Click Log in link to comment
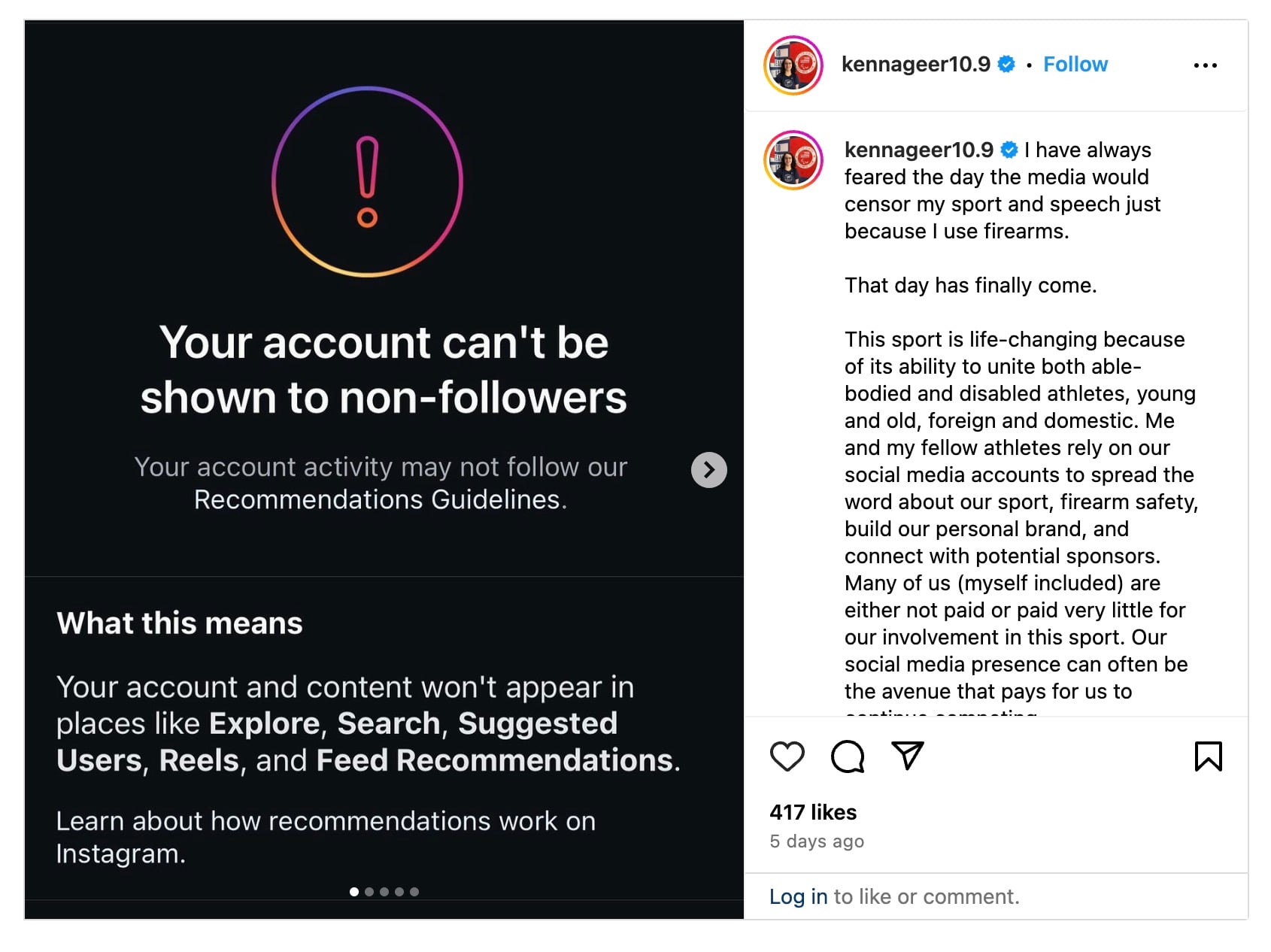This screenshot has height=952, width=1271. click(798, 896)
